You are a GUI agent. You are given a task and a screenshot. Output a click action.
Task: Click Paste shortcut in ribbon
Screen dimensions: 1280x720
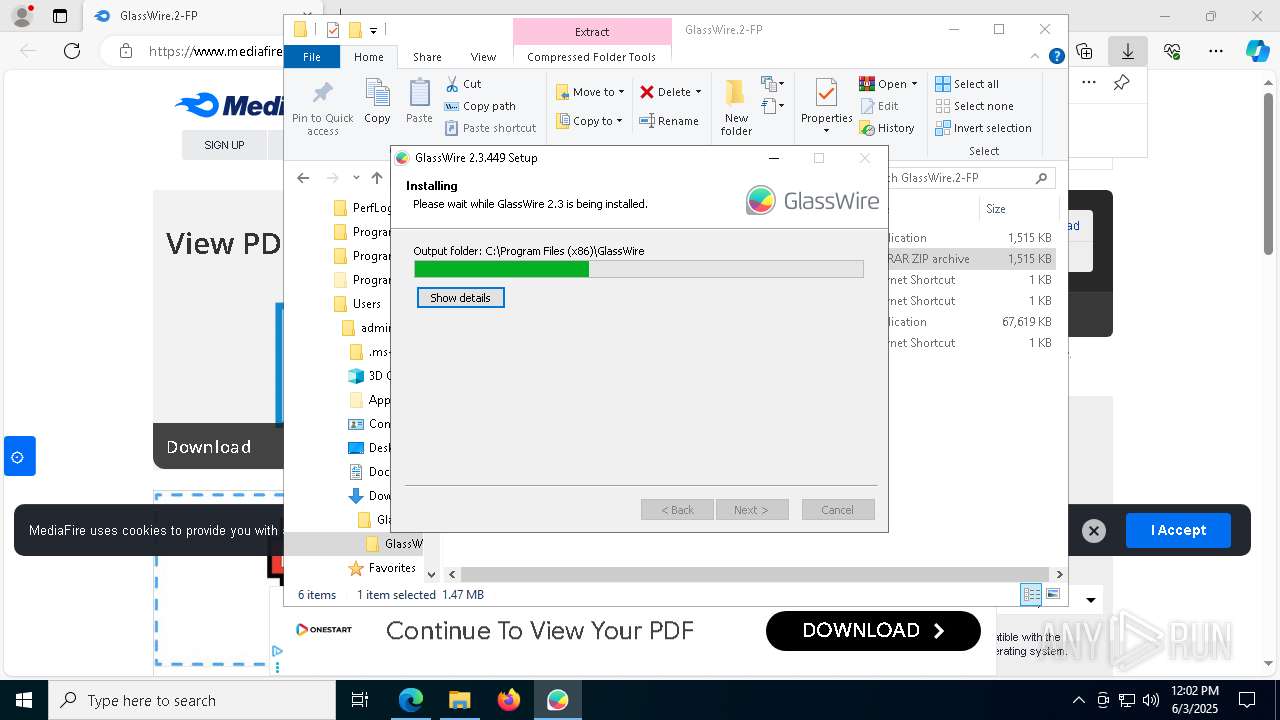click(x=490, y=128)
